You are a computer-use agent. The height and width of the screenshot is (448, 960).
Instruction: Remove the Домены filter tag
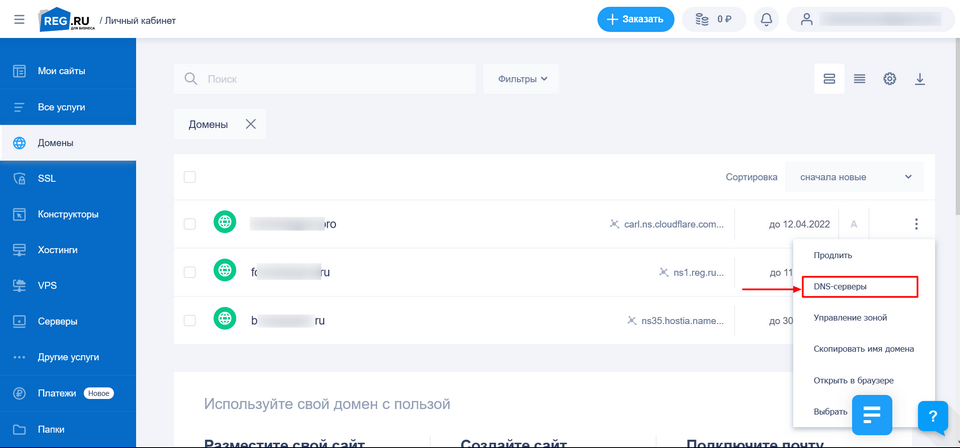coord(250,124)
